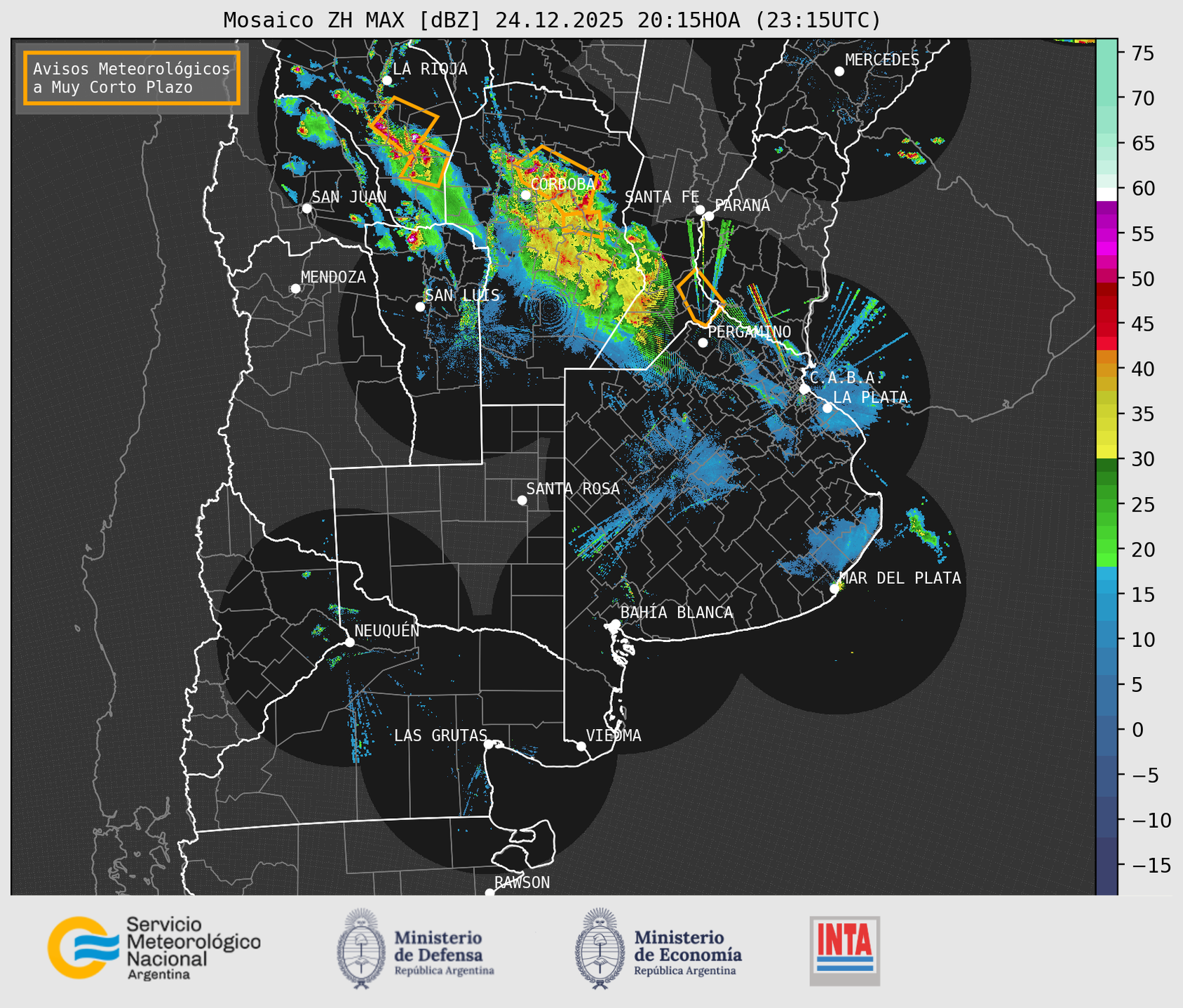This screenshot has width=1183, height=1008.
Task: Click the MAR DEL PLATA city label
Action: [x=900, y=578]
